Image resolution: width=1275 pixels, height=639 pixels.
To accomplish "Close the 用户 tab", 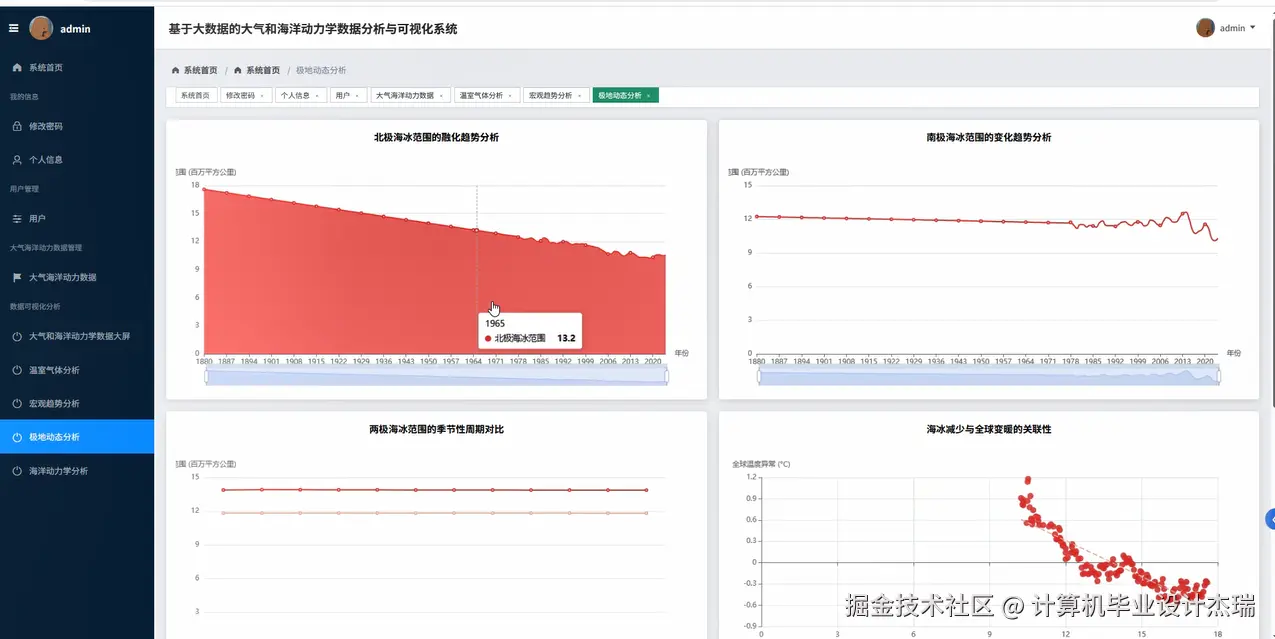I will [x=358, y=96].
